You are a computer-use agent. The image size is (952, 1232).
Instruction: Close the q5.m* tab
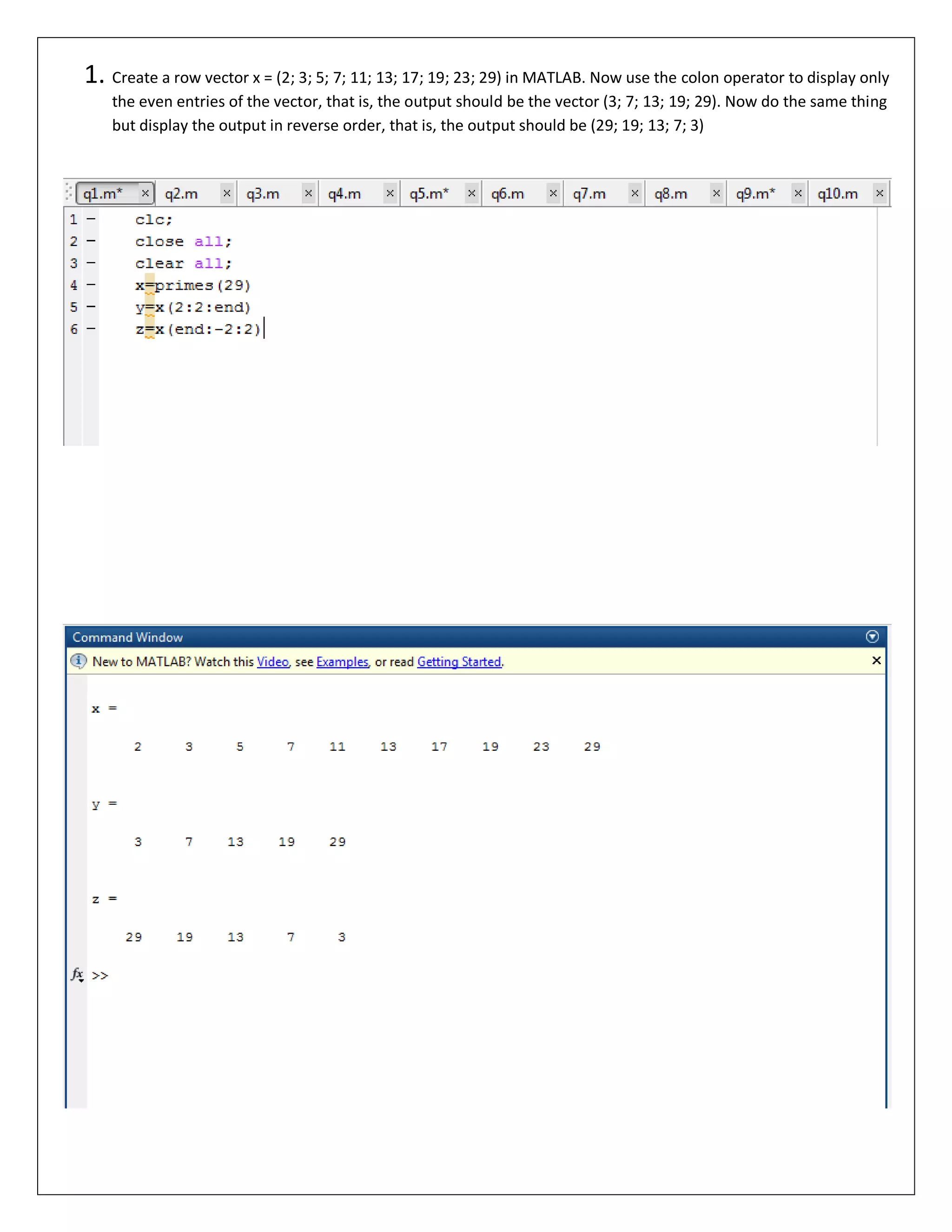pyautogui.click(x=471, y=193)
